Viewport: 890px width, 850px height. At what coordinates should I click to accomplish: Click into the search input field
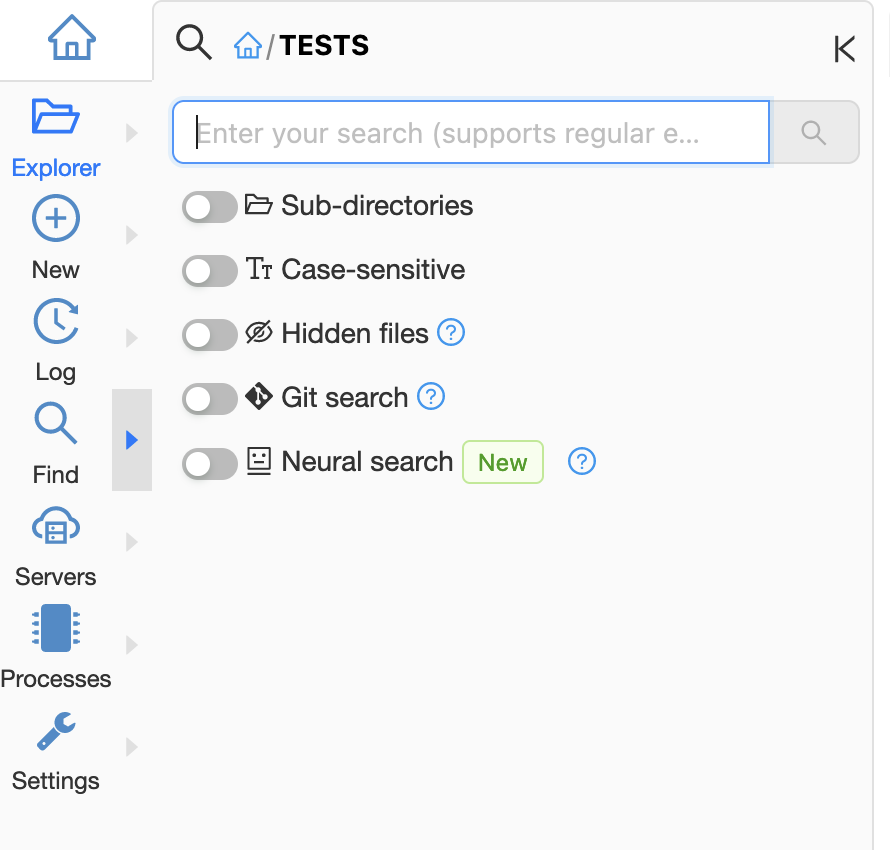(x=470, y=133)
